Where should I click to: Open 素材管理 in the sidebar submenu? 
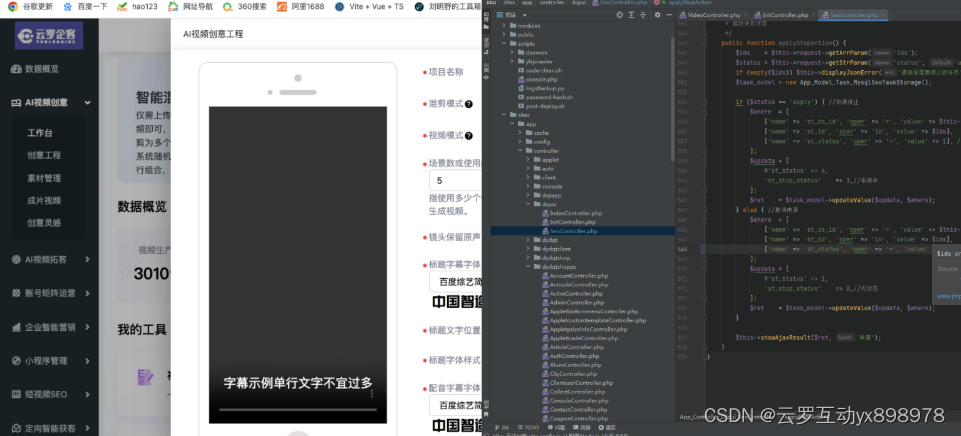(44, 178)
